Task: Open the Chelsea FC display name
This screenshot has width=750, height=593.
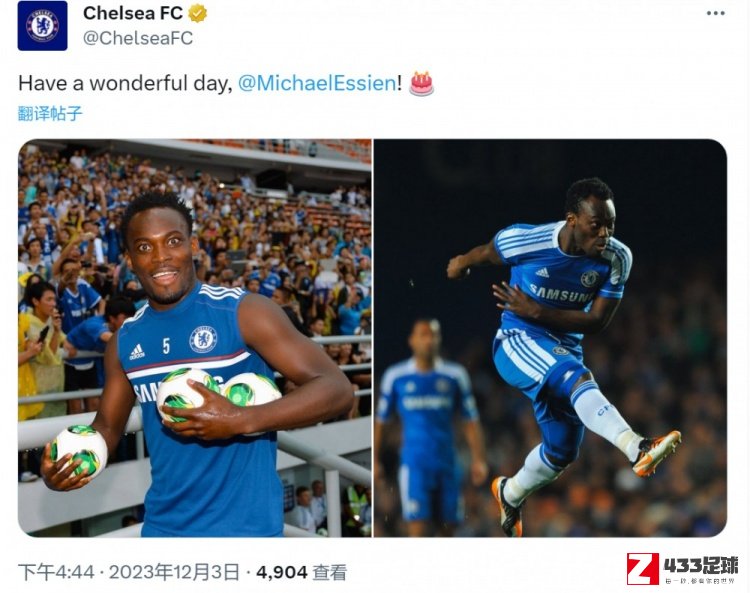Action: tap(133, 13)
